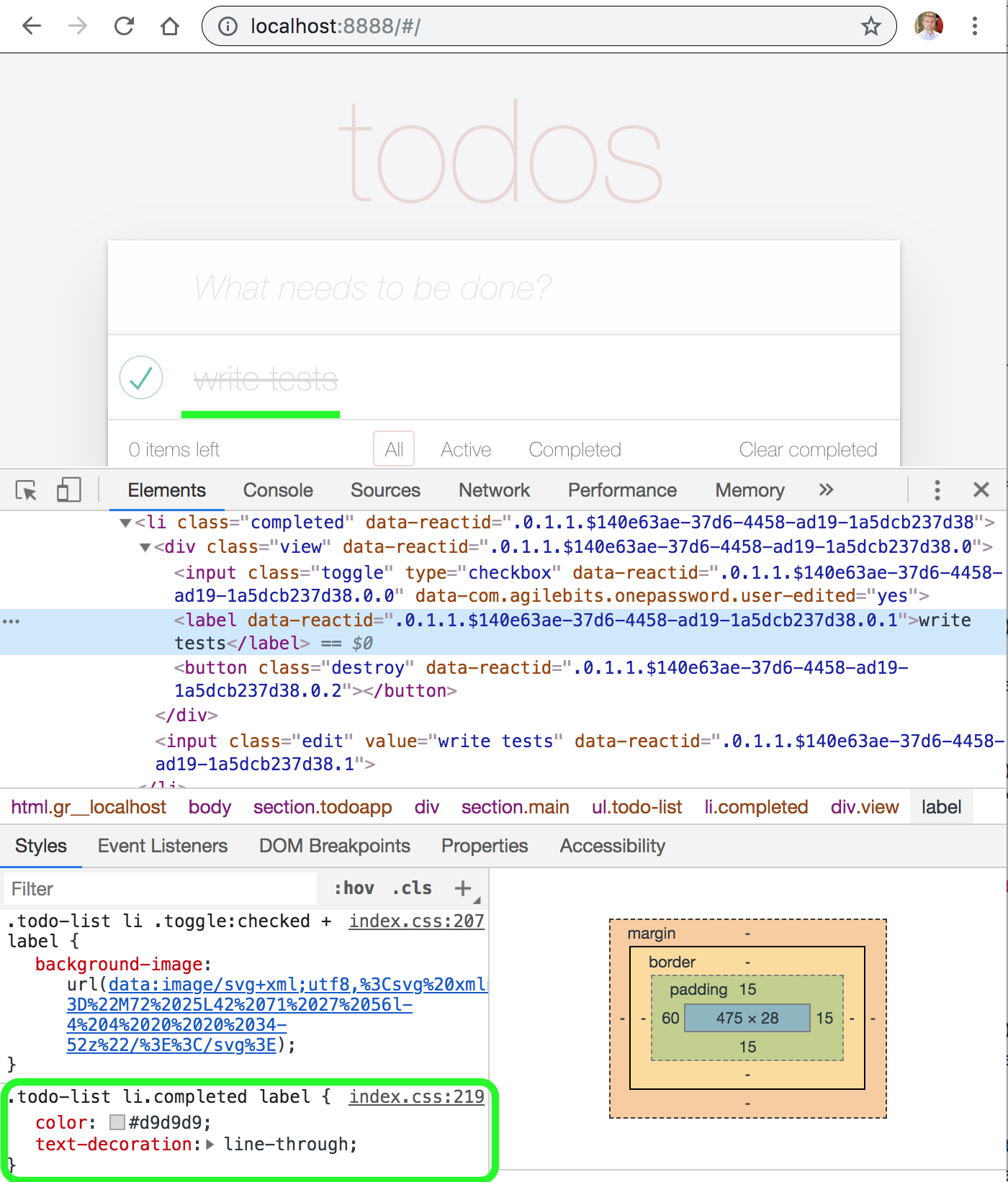Go to browser home page icon

[x=170, y=27]
